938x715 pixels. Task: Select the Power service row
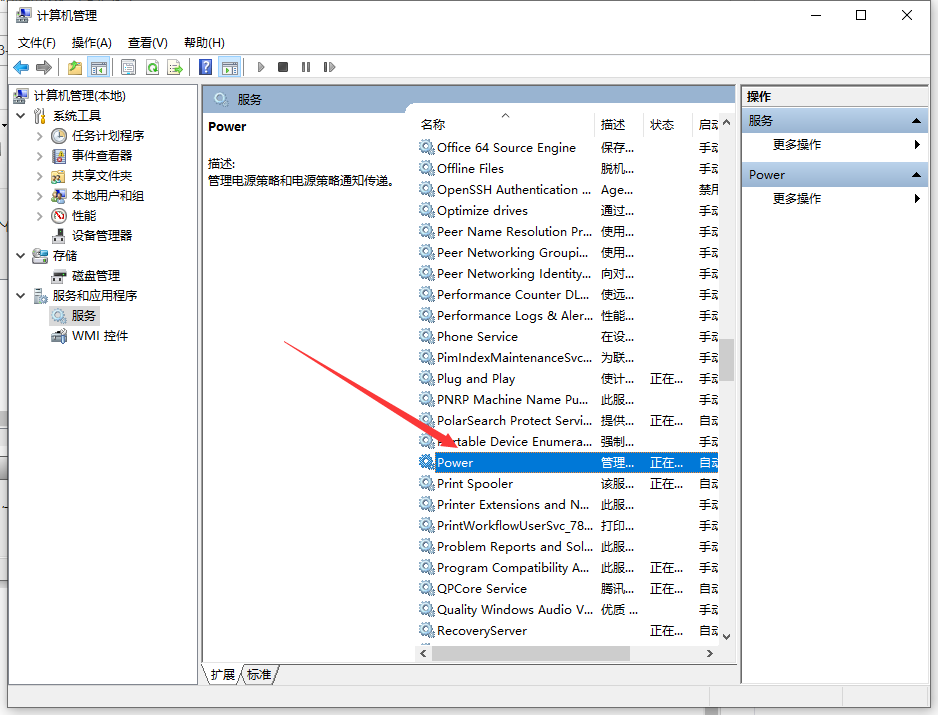[567, 463]
